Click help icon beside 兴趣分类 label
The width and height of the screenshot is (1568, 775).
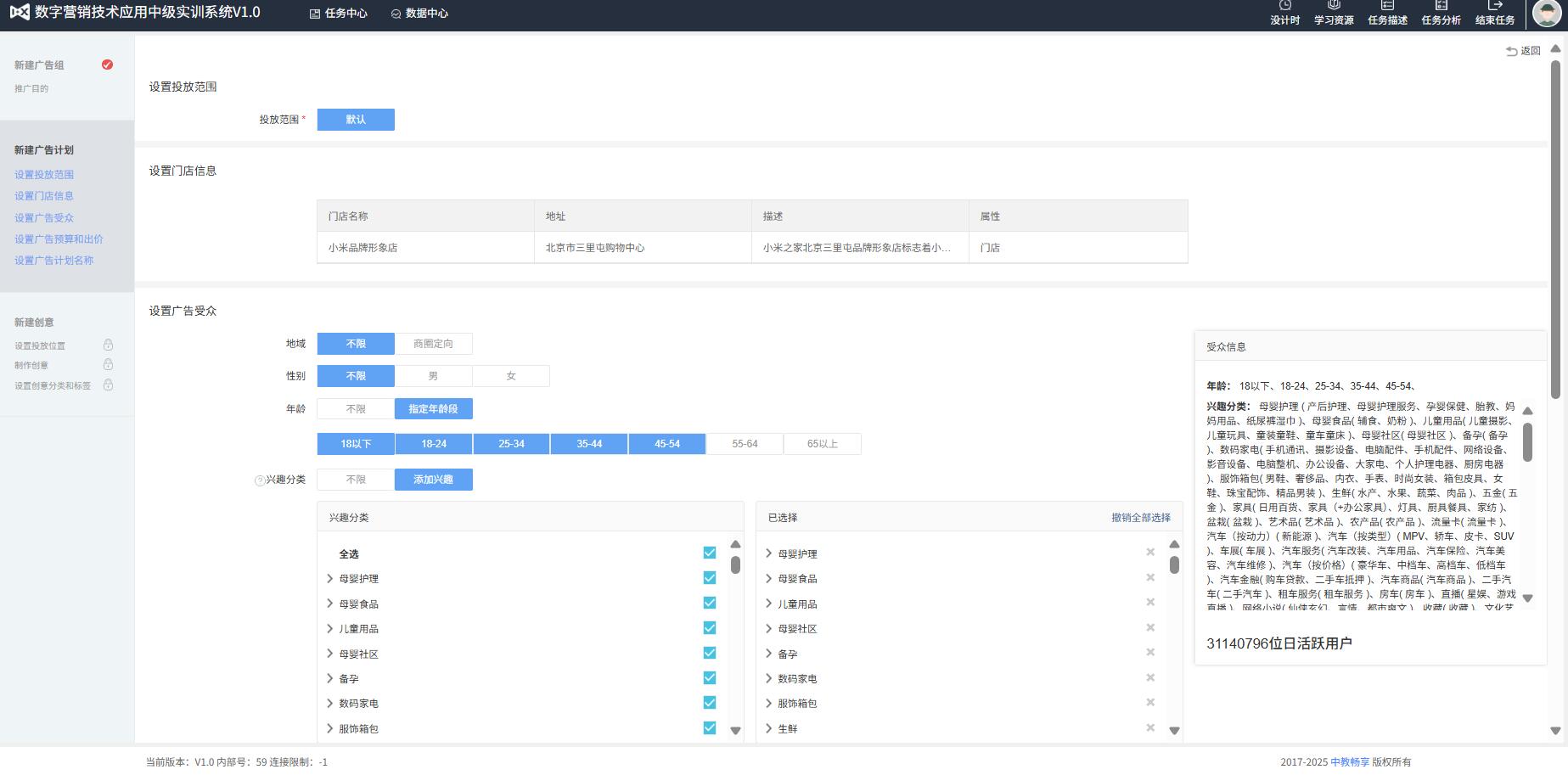tap(260, 480)
